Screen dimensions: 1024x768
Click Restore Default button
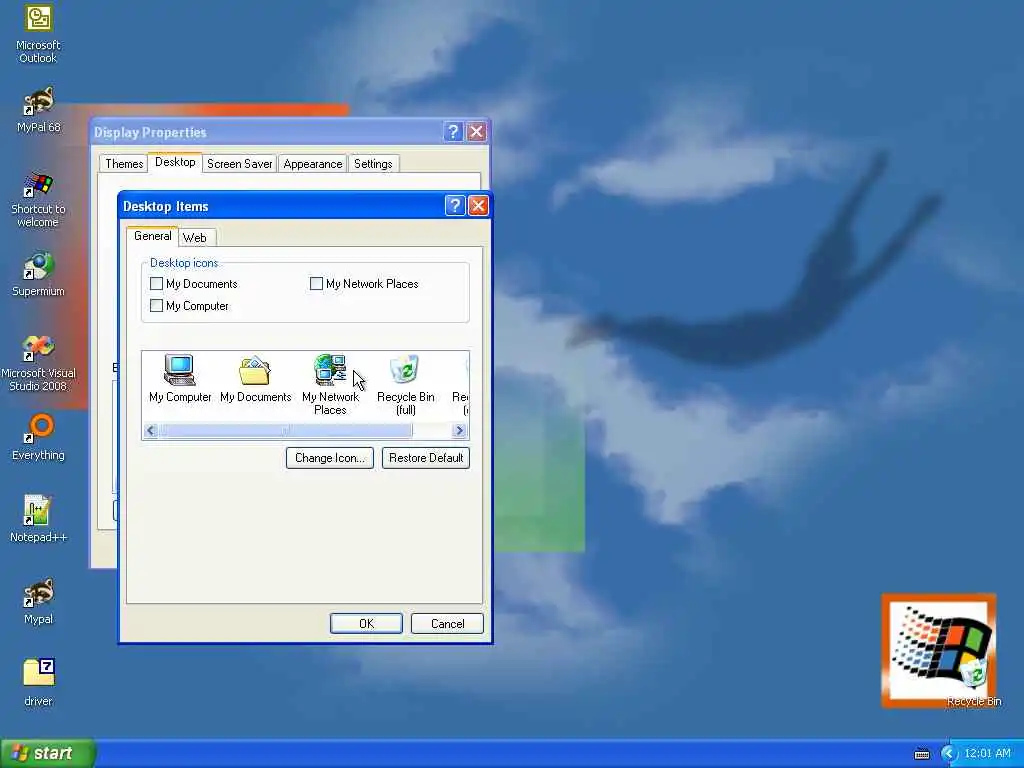tap(426, 458)
